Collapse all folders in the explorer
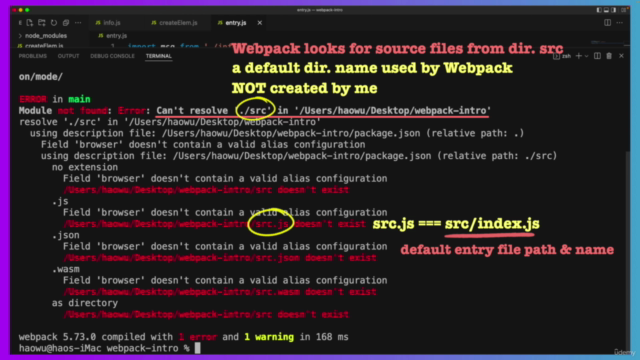 point(66,23)
